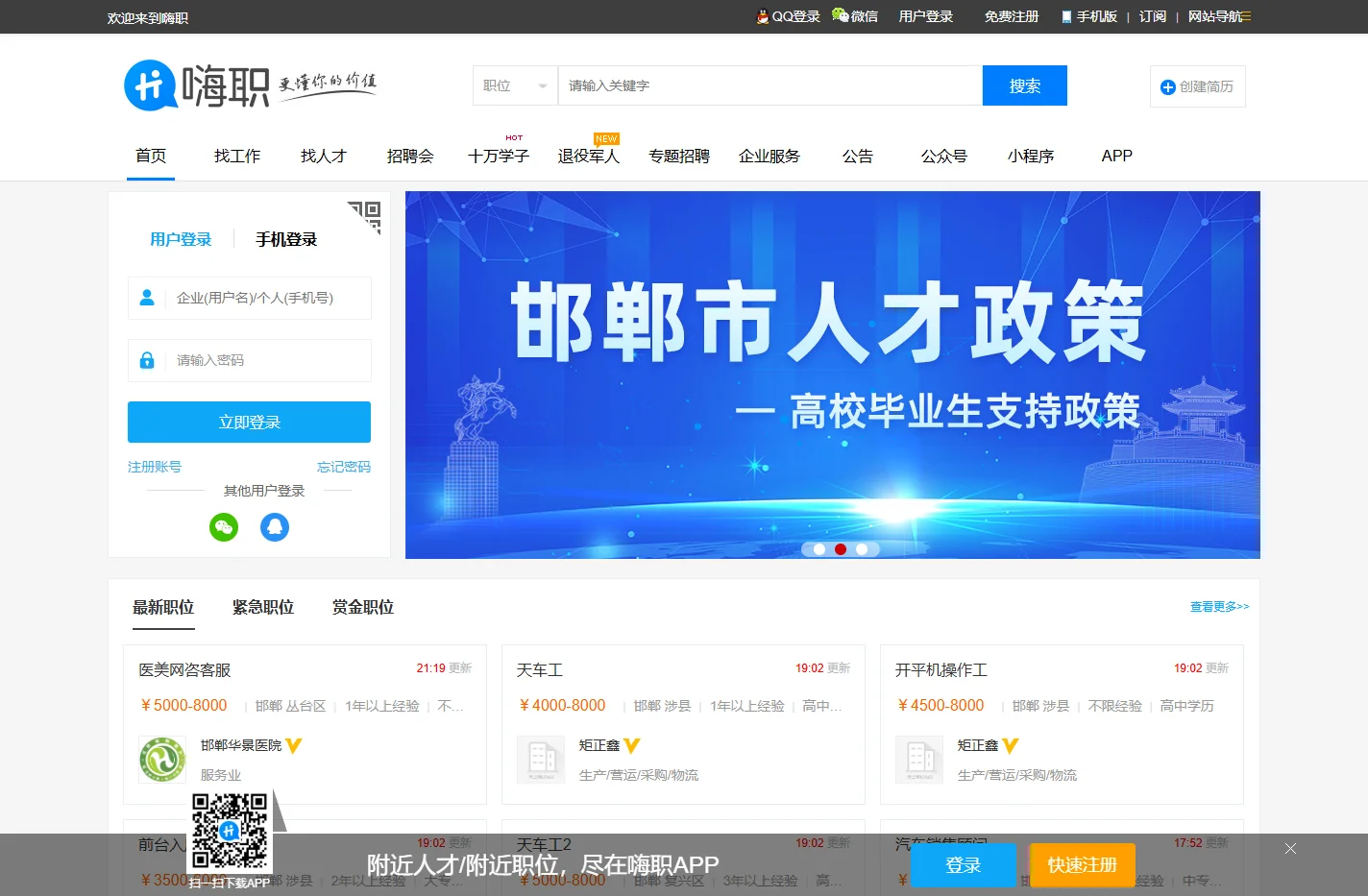Open the 网站导航 site navigation menu

pyautogui.click(x=1220, y=16)
